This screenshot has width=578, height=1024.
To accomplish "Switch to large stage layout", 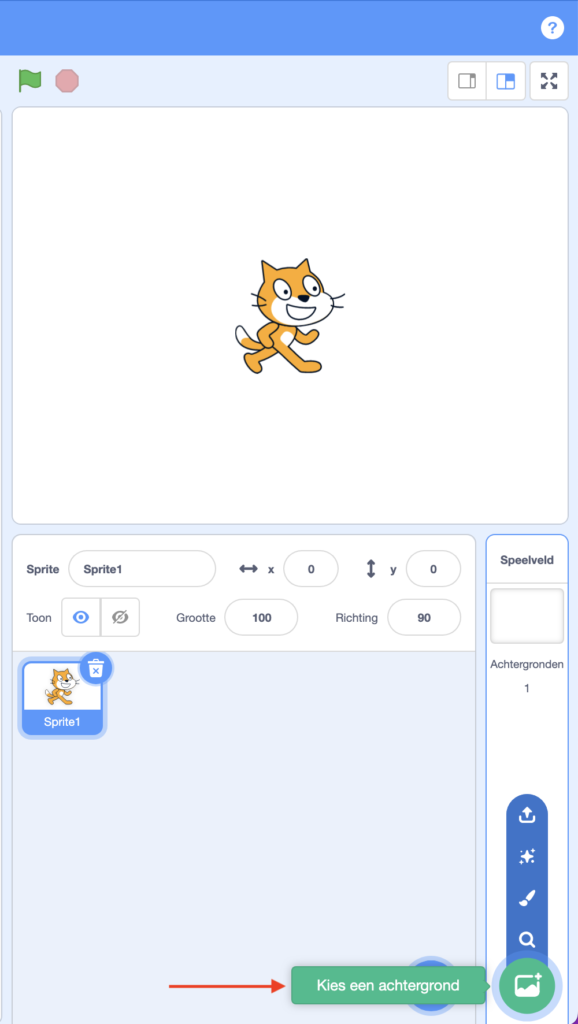I will [x=506, y=81].
